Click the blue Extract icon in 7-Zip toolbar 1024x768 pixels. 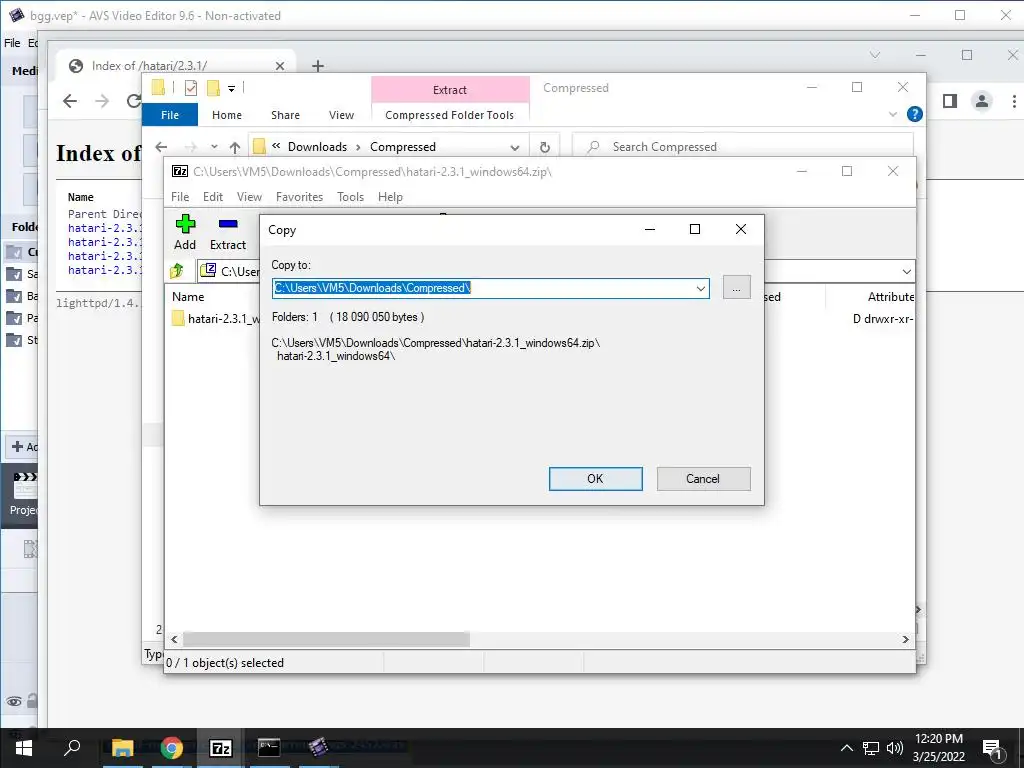click(x=228, y=224)
